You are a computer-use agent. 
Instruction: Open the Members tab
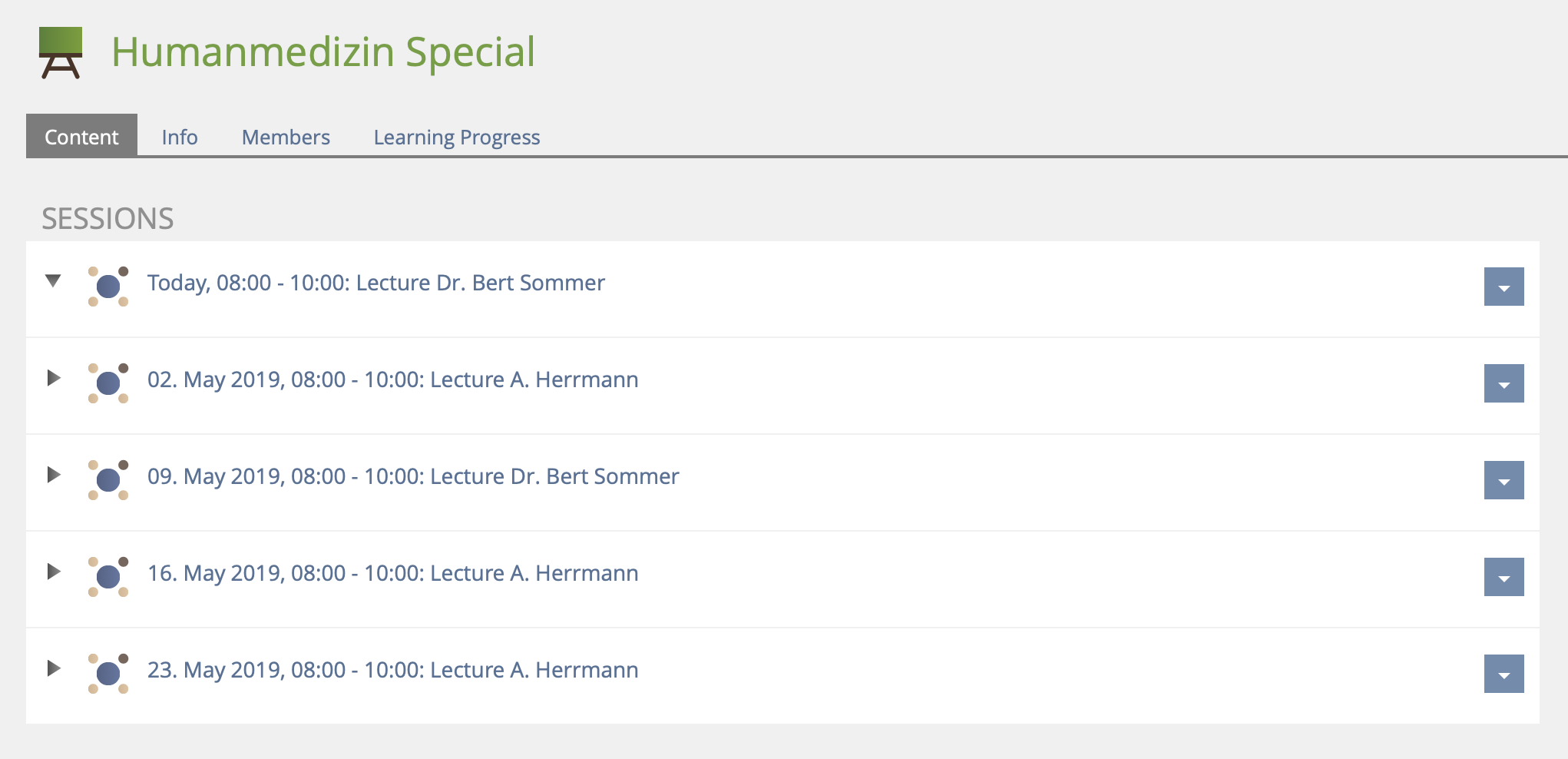point(286,138)
